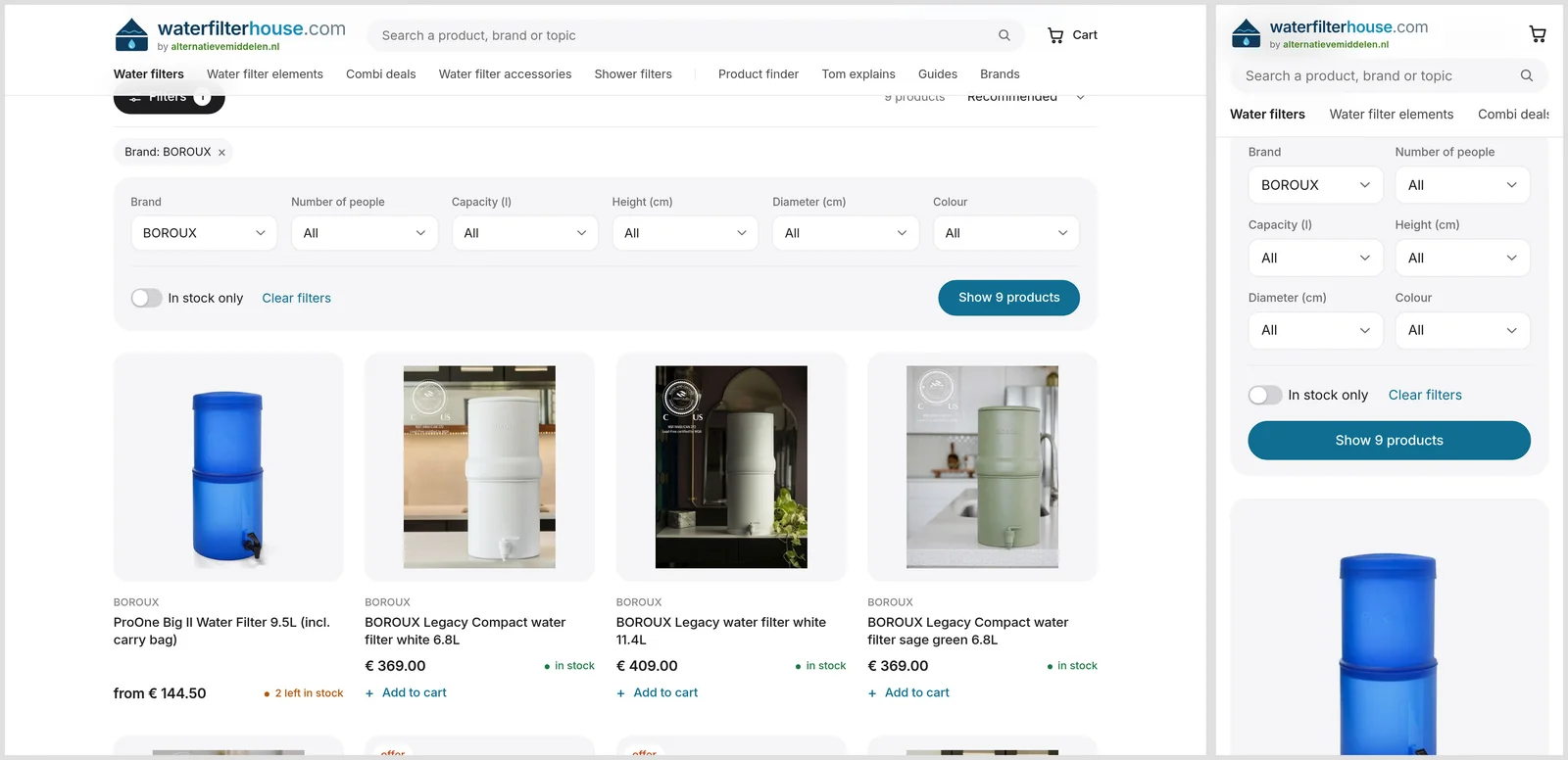Open the blue ProOne Big II product image
Viewport: 1568px width, 760px height.
click(x=228, y=467)
